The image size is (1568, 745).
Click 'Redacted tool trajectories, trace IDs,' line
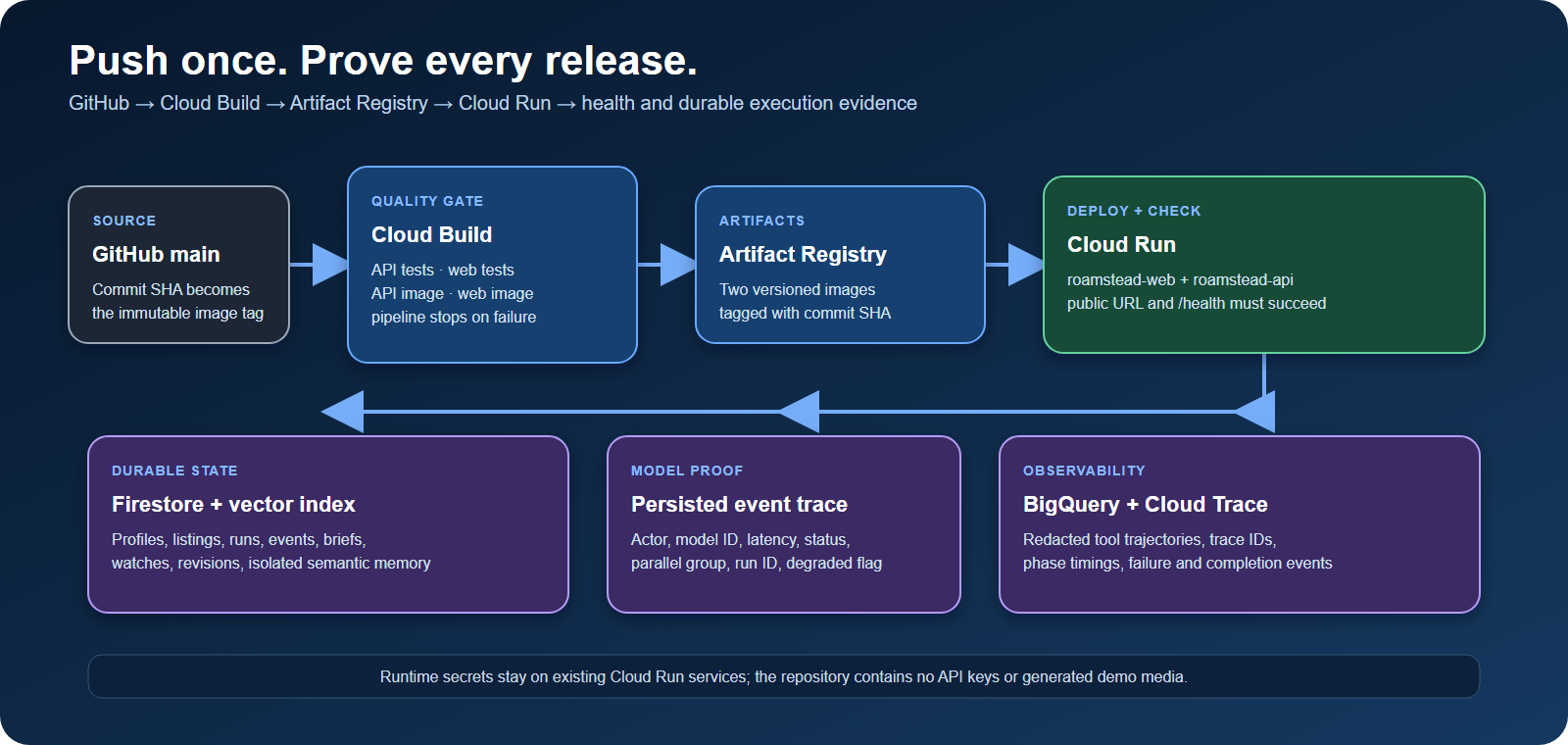tap(1150, 539)
